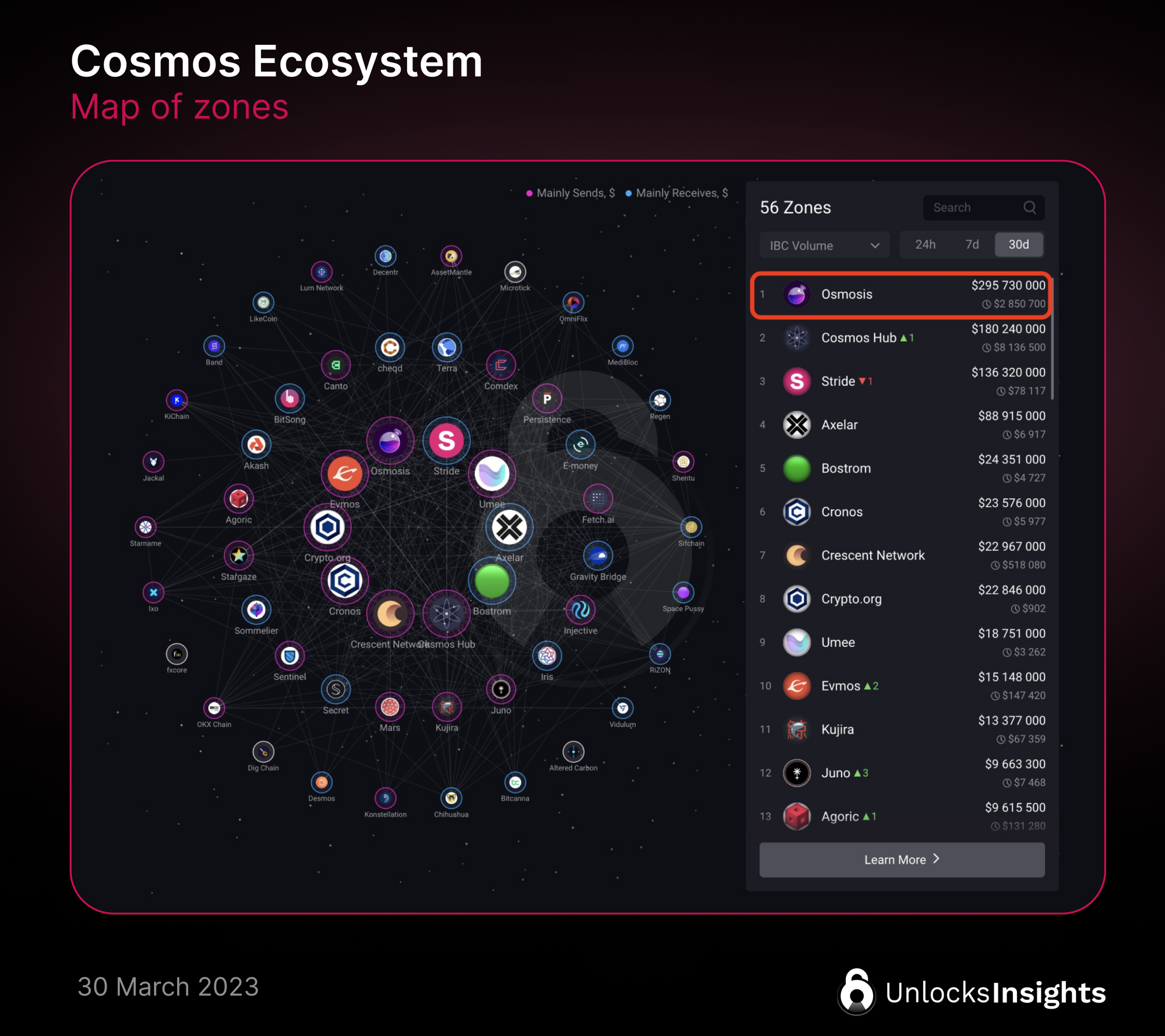This screenshot has height=1036, width=1165.
Task: Select the 7d time period
Action: [x=972, y=245]
